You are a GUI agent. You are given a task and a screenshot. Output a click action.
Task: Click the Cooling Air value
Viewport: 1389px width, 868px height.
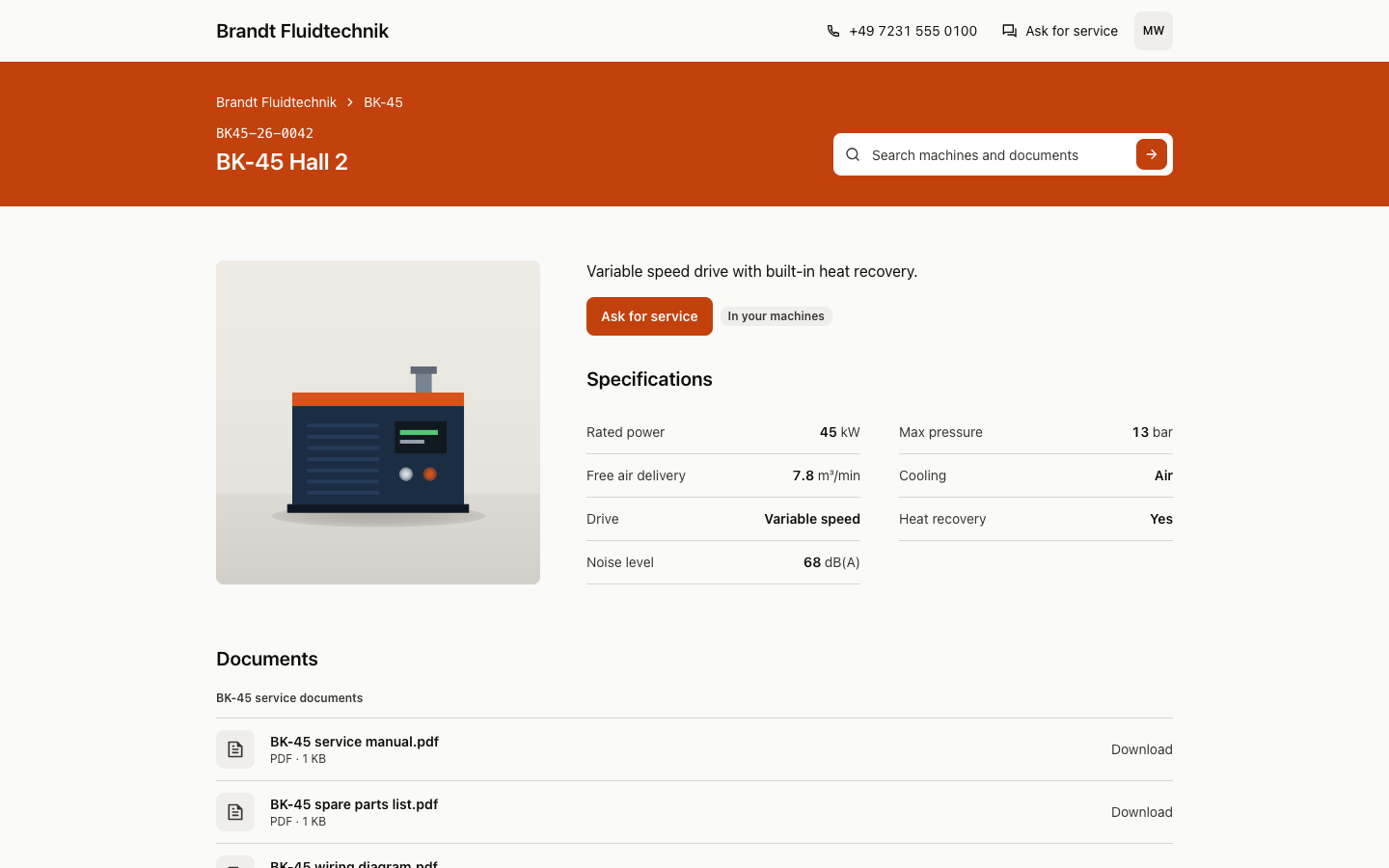pos(1163,475)
